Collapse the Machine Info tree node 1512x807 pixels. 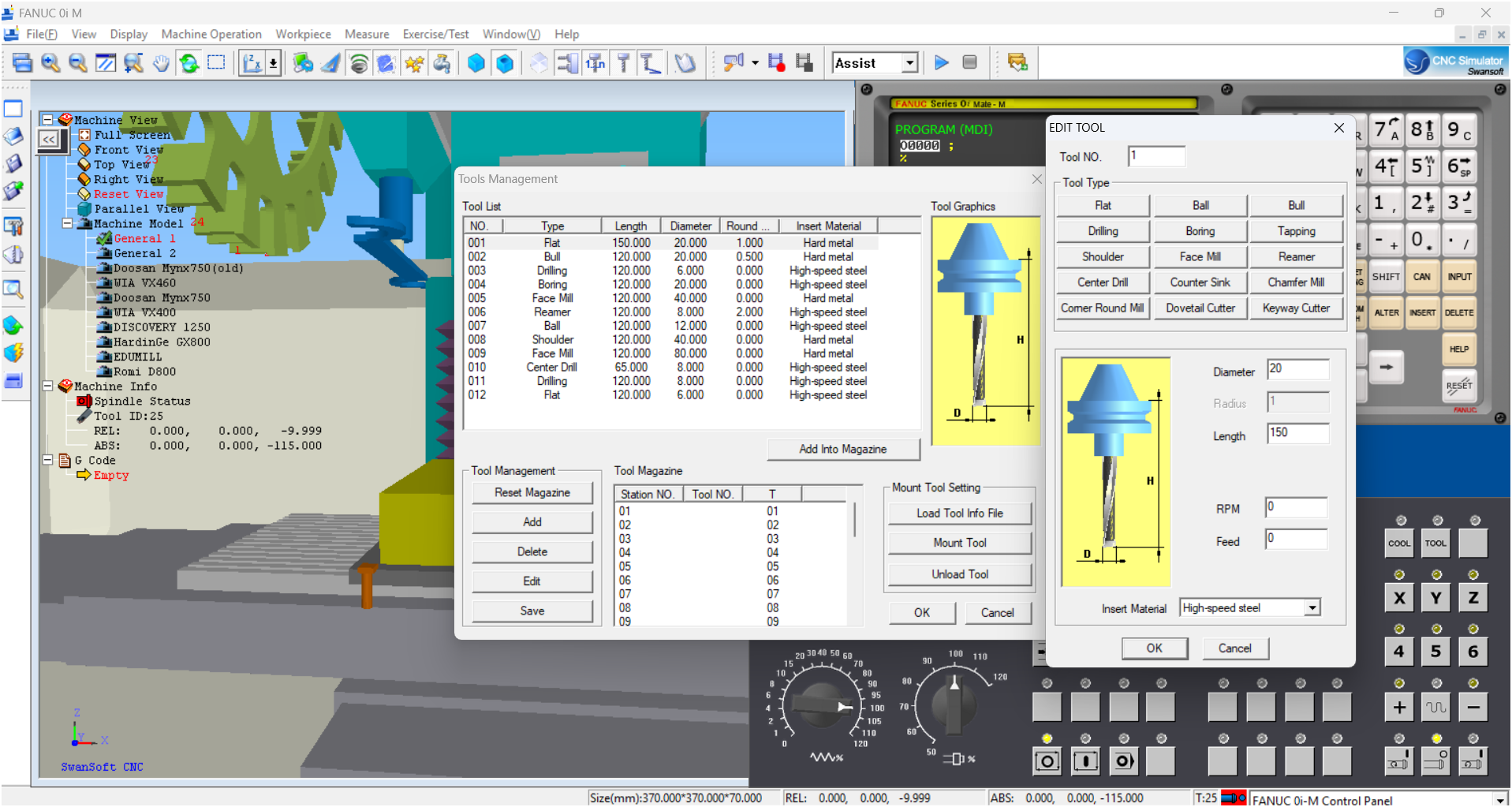click(47, 386)
